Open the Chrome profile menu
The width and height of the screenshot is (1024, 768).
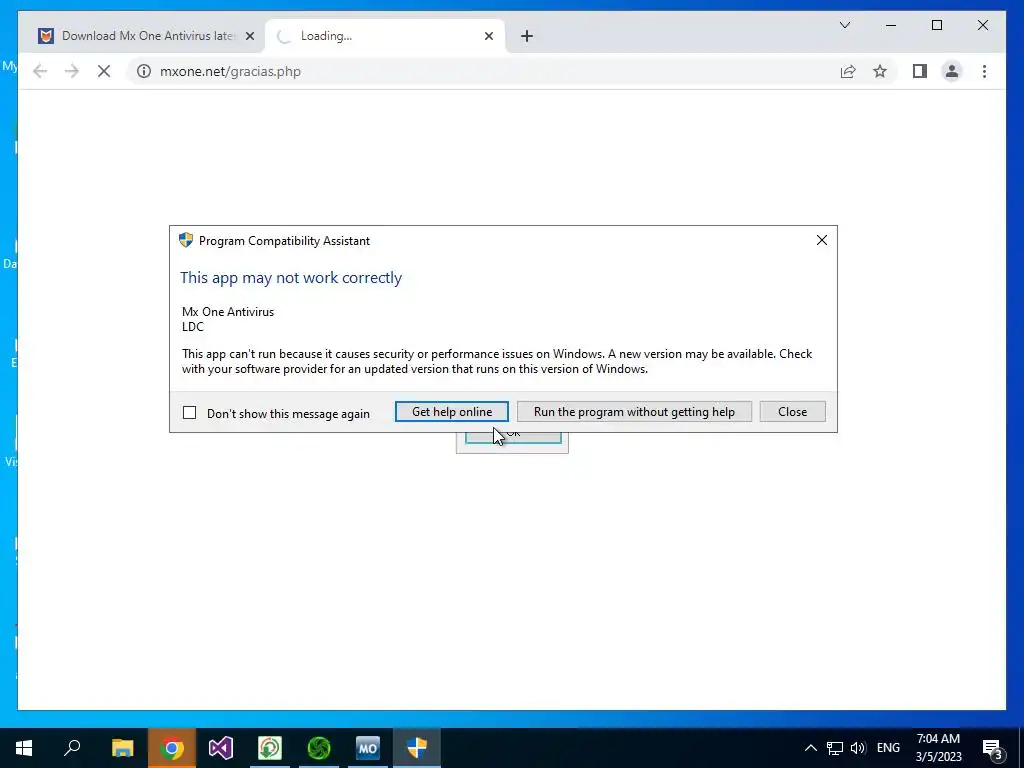[x=952, y=71]
